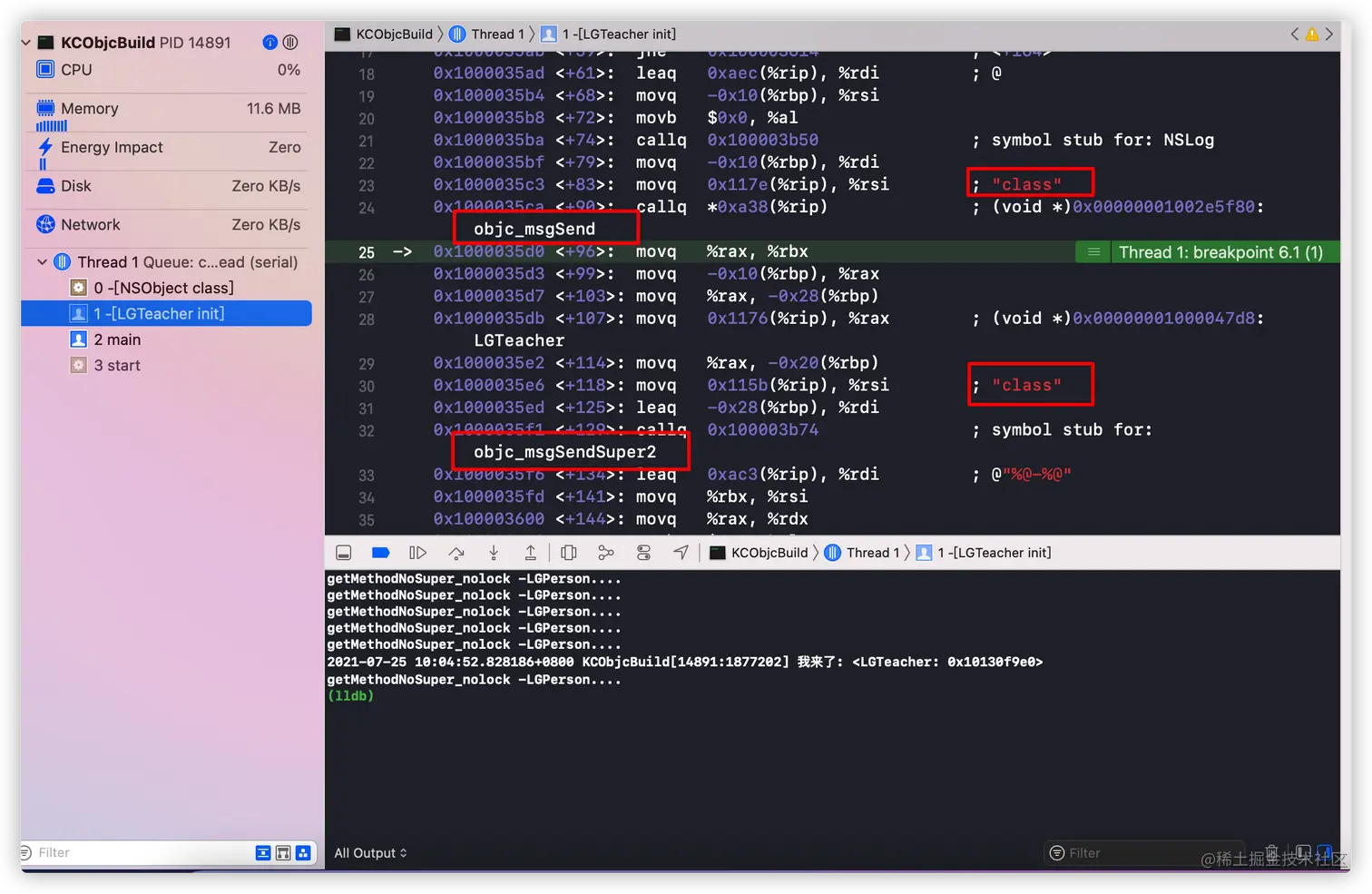
Task: Toggle the rightmost navigator filter button
Action: (x=303, y=853)
